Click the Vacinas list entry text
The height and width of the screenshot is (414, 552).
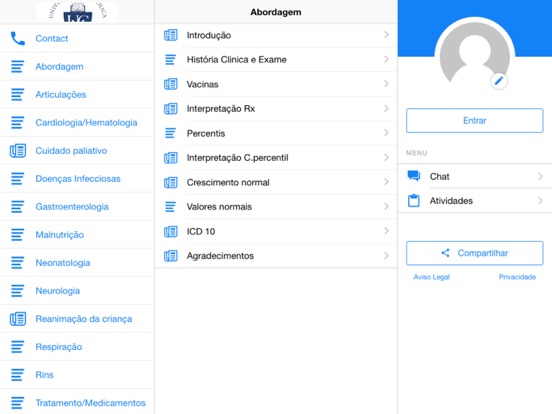click(202, 84)
